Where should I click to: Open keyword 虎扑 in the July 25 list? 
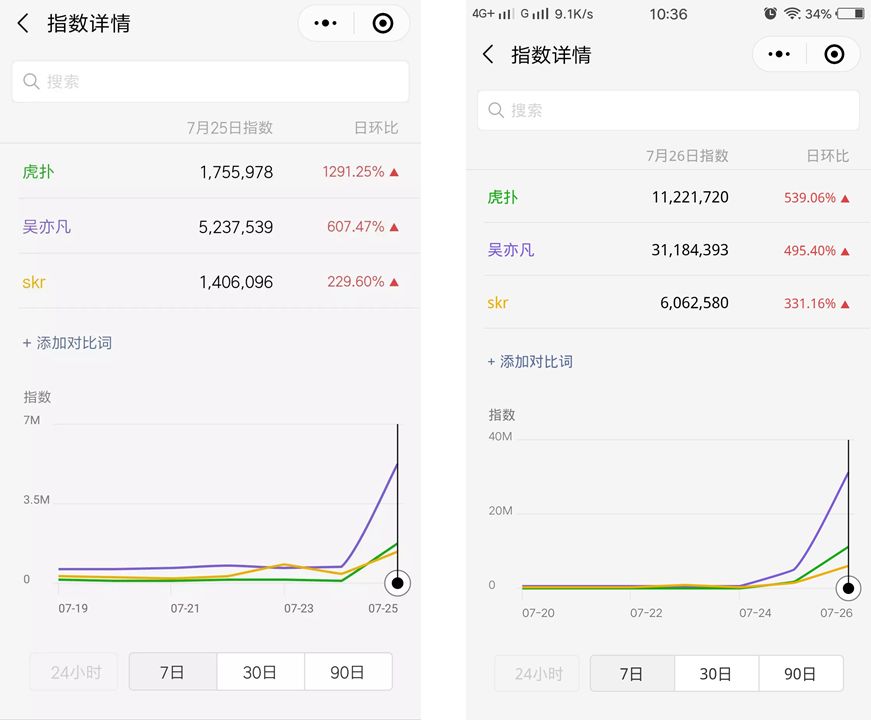pyautogui.click(x=38, y=172)
